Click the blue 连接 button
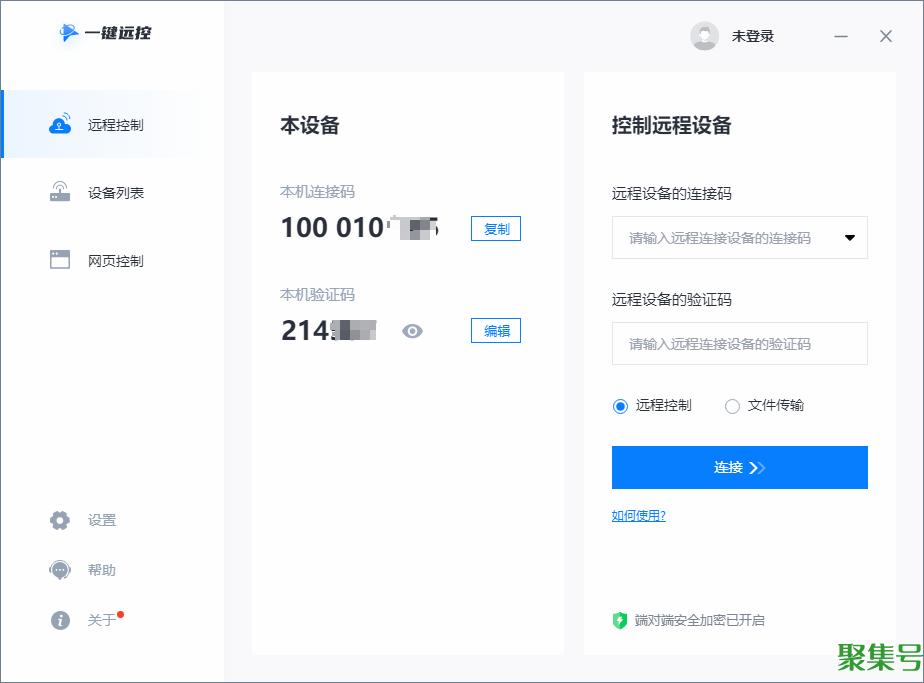Screen dimensions: 924x683 (x=739, y=467)
